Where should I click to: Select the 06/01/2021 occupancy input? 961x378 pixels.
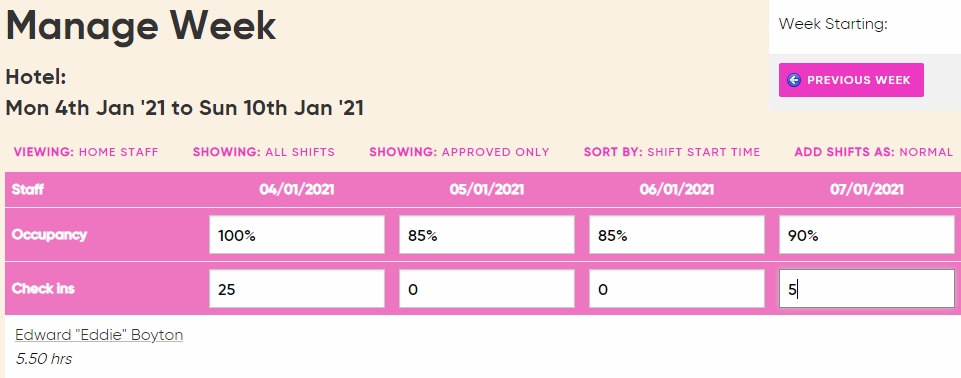pyautogui.click(x=677, y=235)
